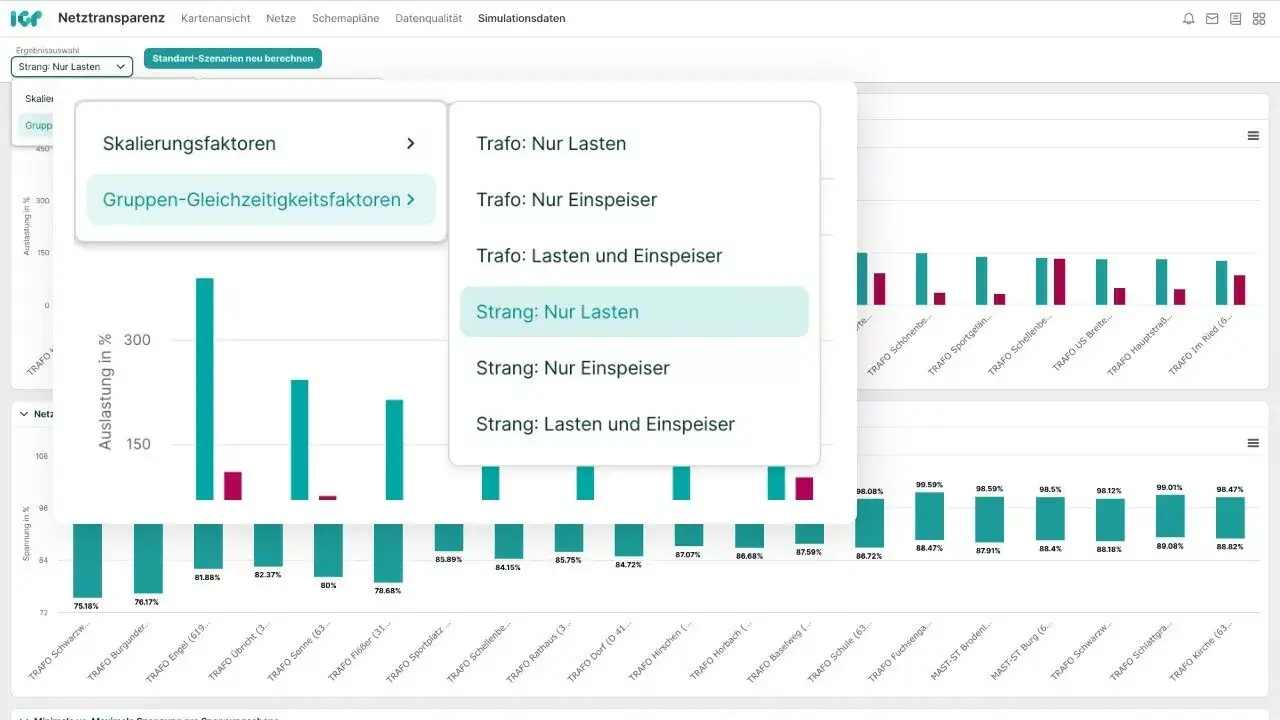1280x720 pixels.
Task: Expand Gruppen-Gleichzeitigkeitsfaktoren submenu in magnified menu
Action: pyautogui.click(x=261, y=199)
